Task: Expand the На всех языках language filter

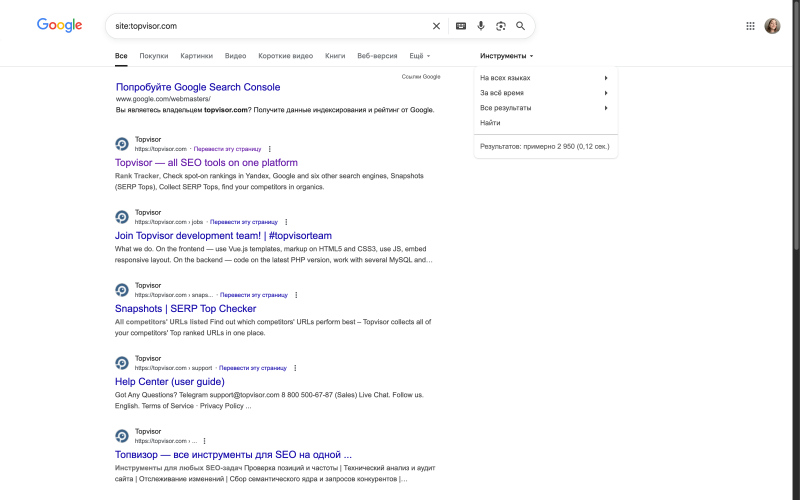Action: pyautogui.click(x=545, y=78)
